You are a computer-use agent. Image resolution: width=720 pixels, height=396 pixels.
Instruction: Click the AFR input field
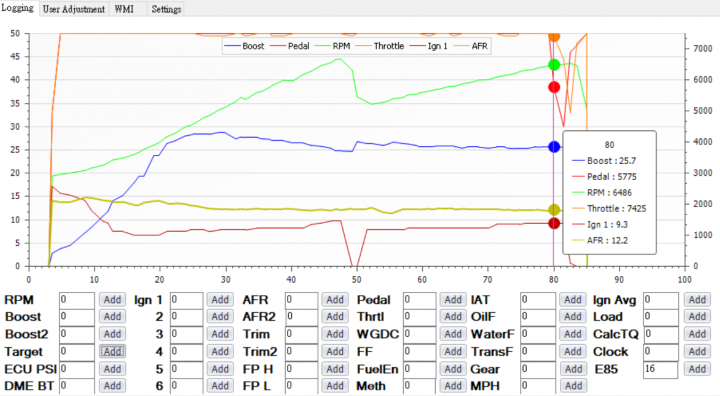(301, 300)
